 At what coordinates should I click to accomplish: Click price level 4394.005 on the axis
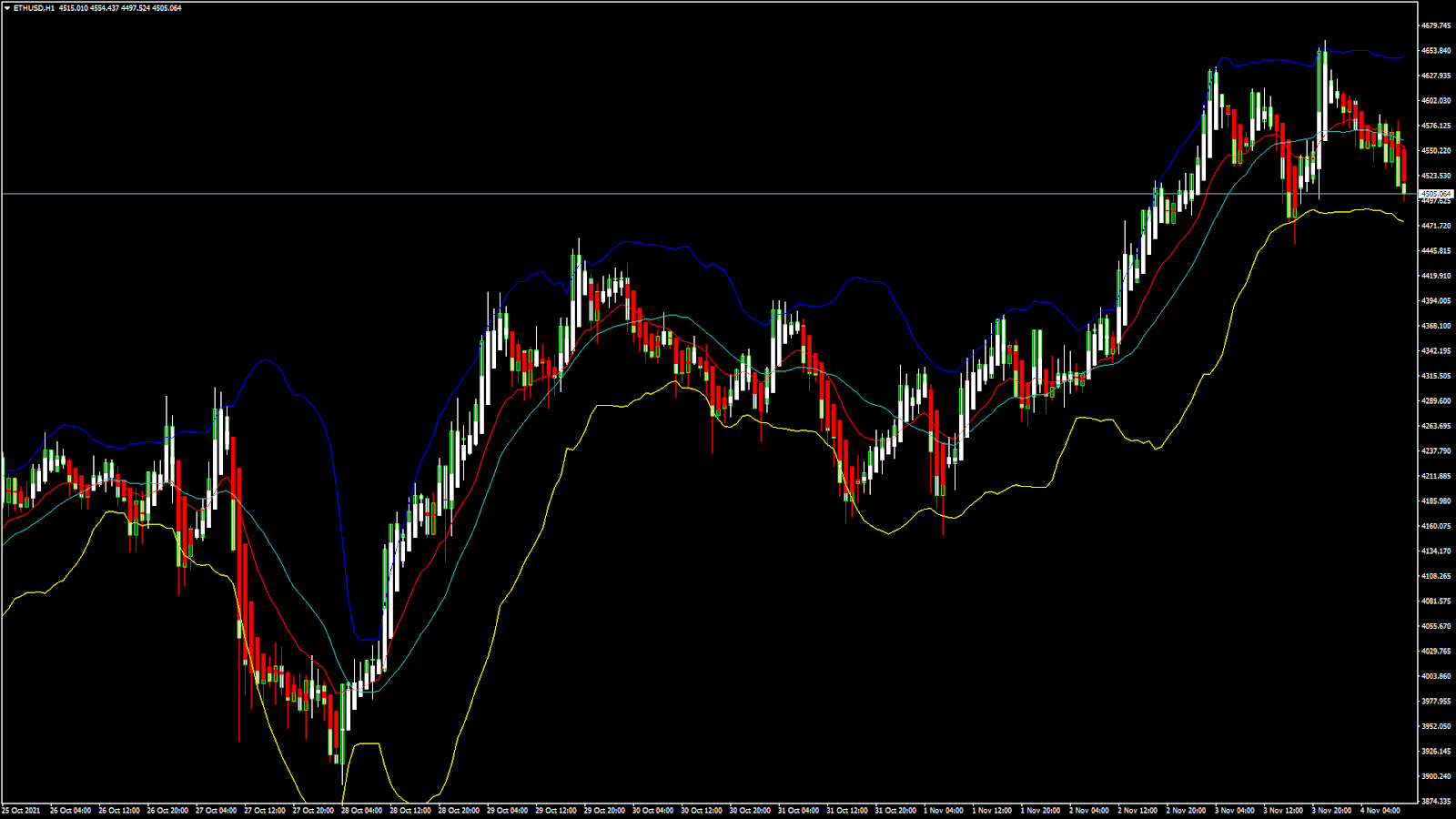tap(1436, 301)
